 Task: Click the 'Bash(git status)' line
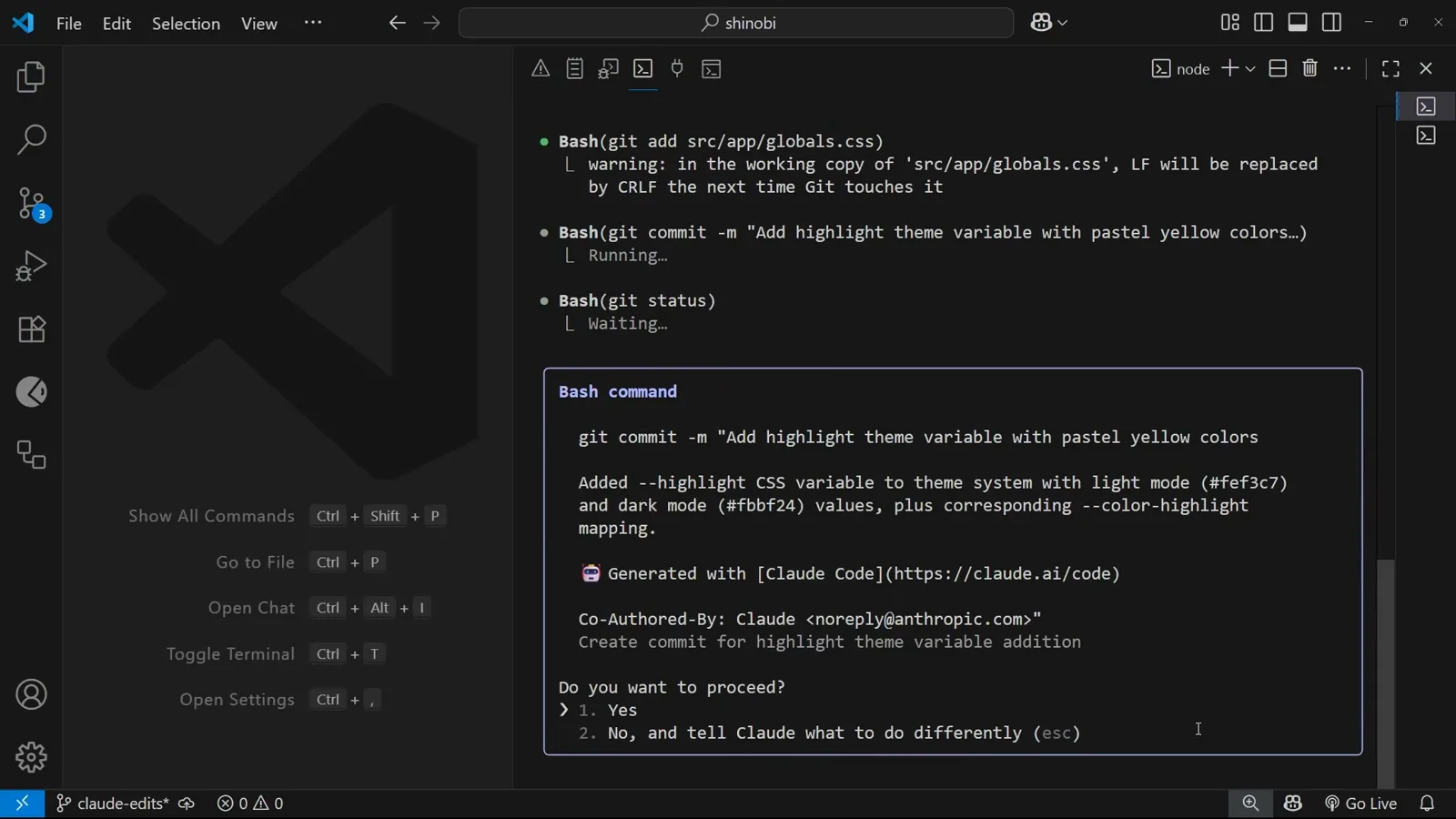click(x=637, y=300)
